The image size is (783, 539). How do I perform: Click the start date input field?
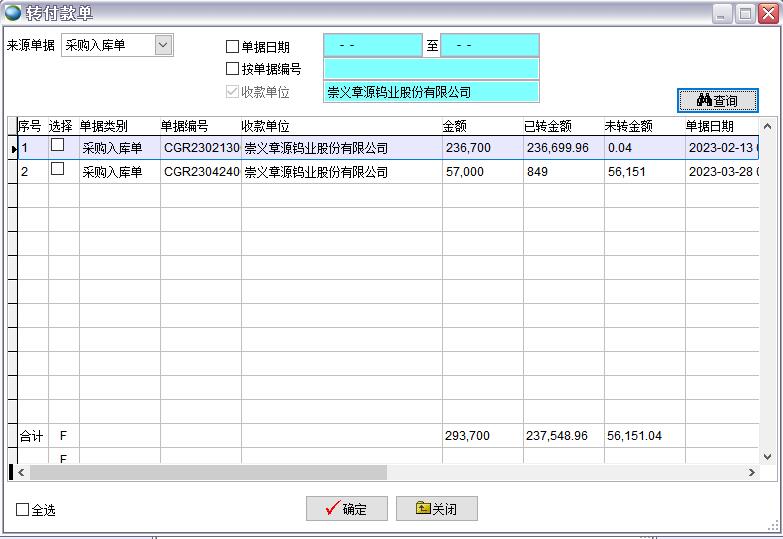(x=372, y=46)
